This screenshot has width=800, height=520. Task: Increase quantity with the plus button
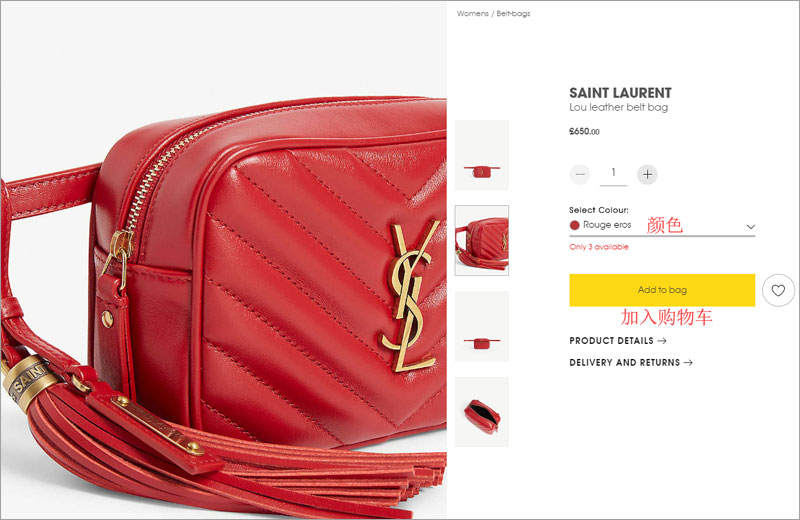click(x=647, y=175)
